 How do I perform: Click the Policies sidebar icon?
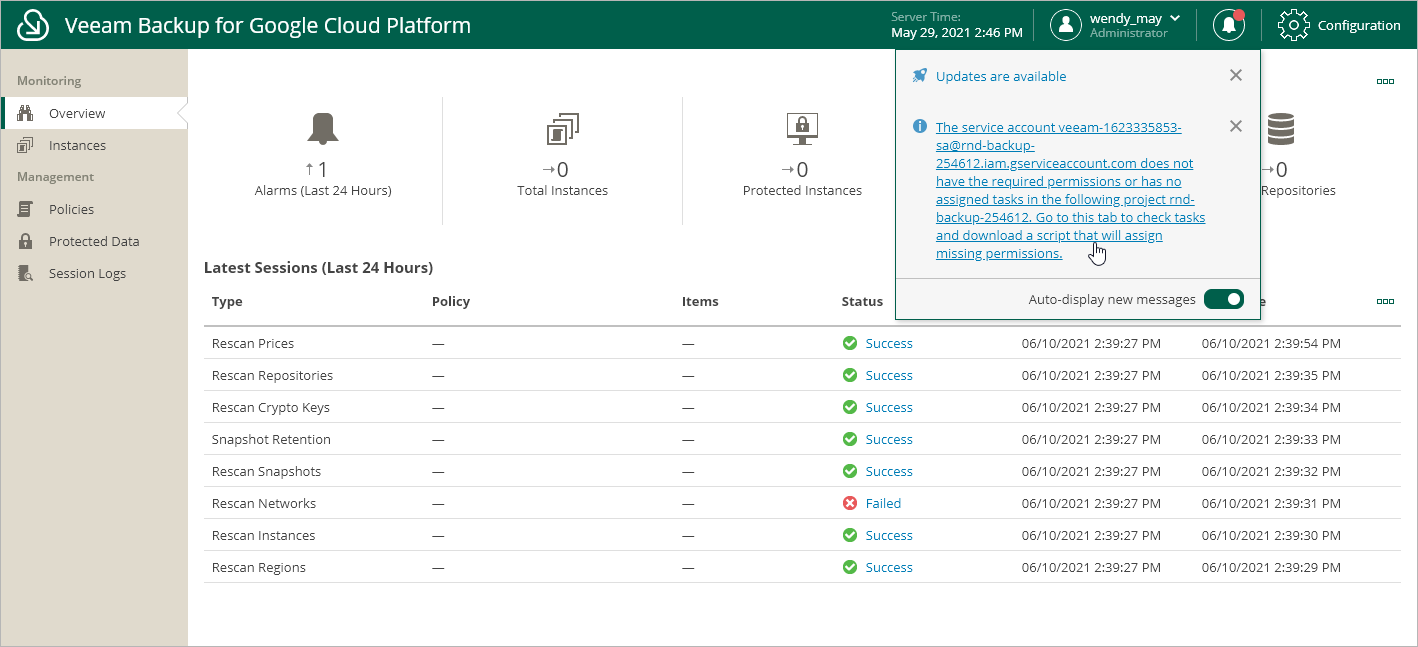[26, 209]
